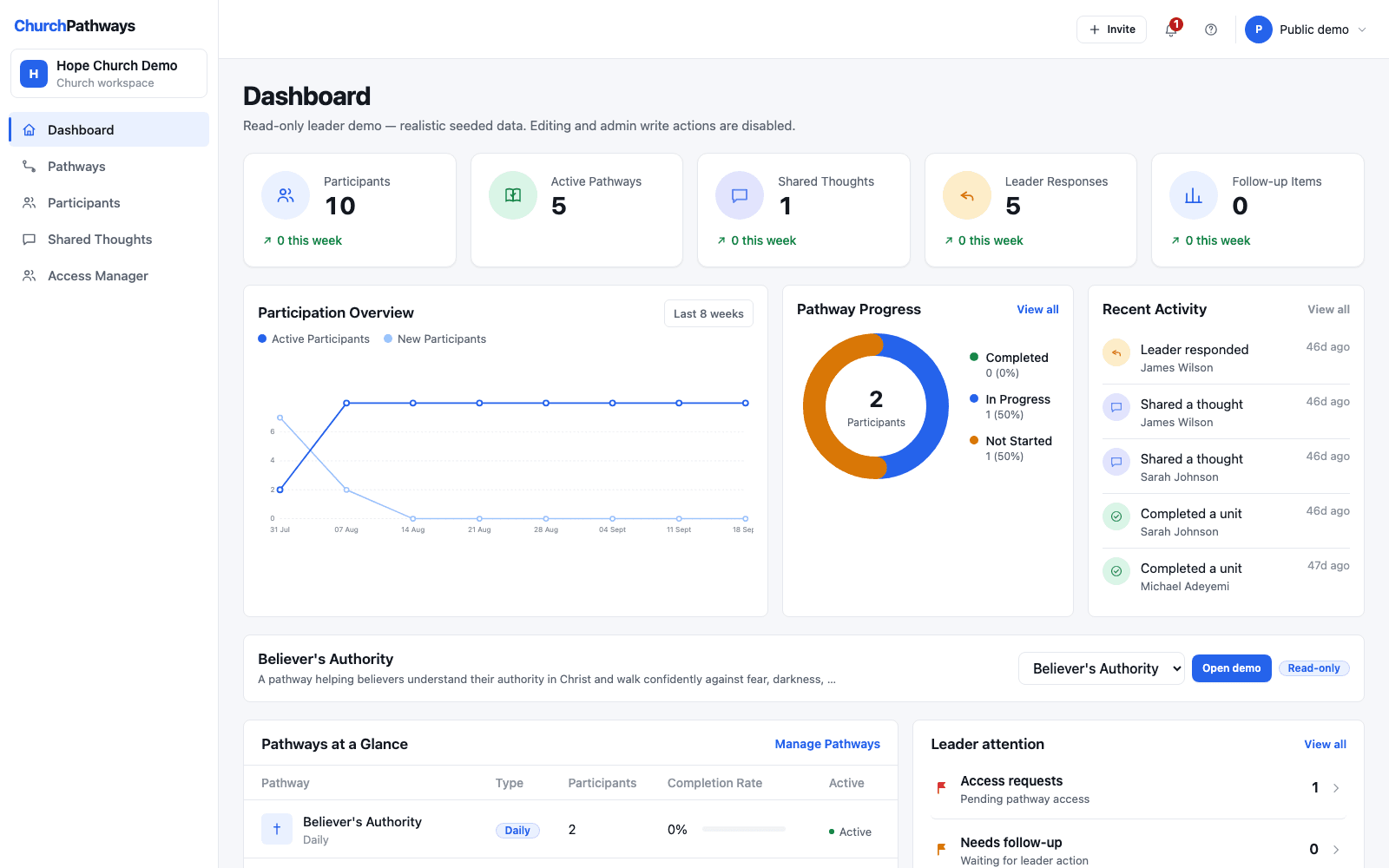The width and height of the screenshot is (1389, 868).
Task: Click the orange flag icon for Needs follow-up
Action: click(942, 850)
